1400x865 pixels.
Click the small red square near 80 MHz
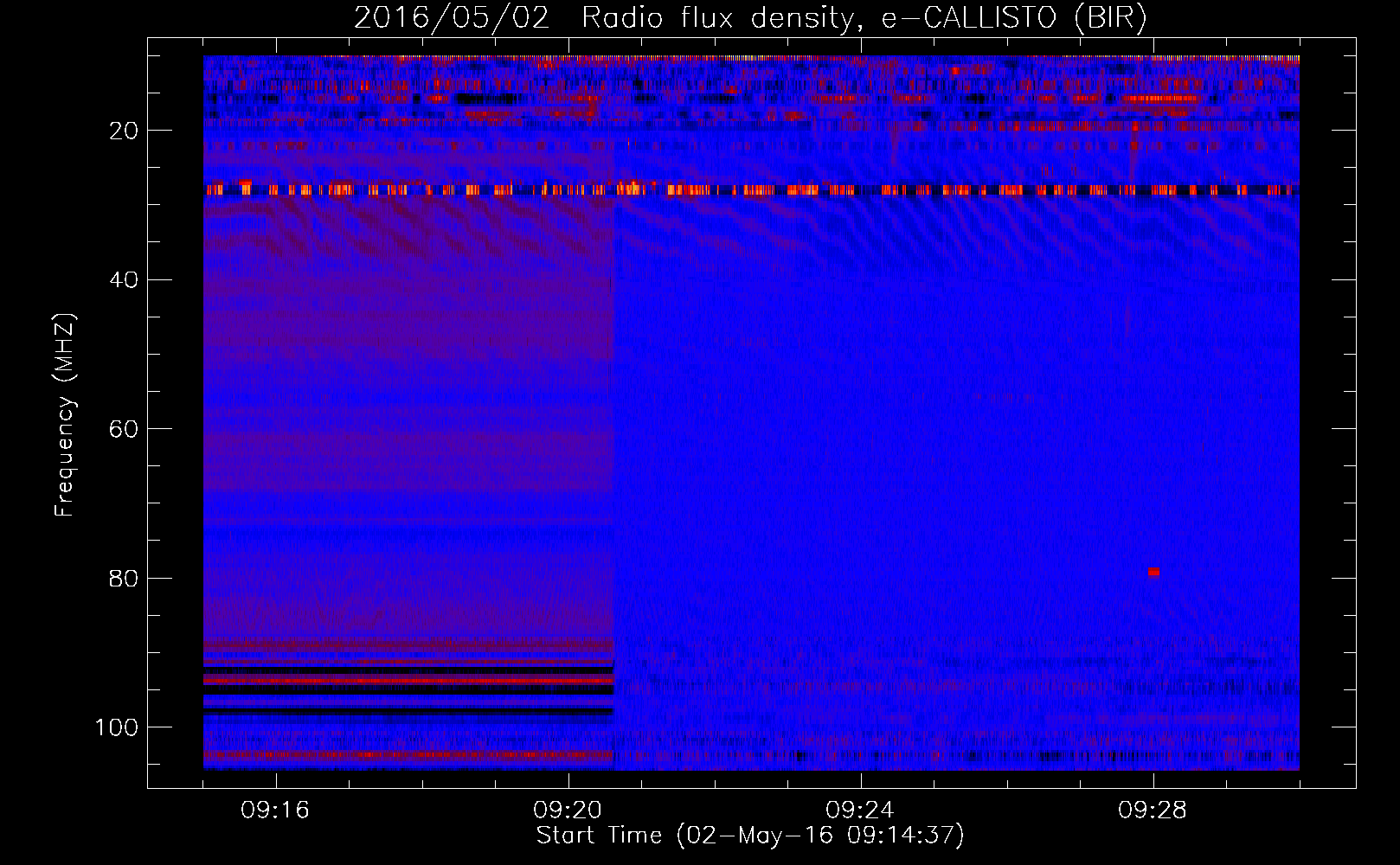pyautogui.click(x=1153, y=572)
